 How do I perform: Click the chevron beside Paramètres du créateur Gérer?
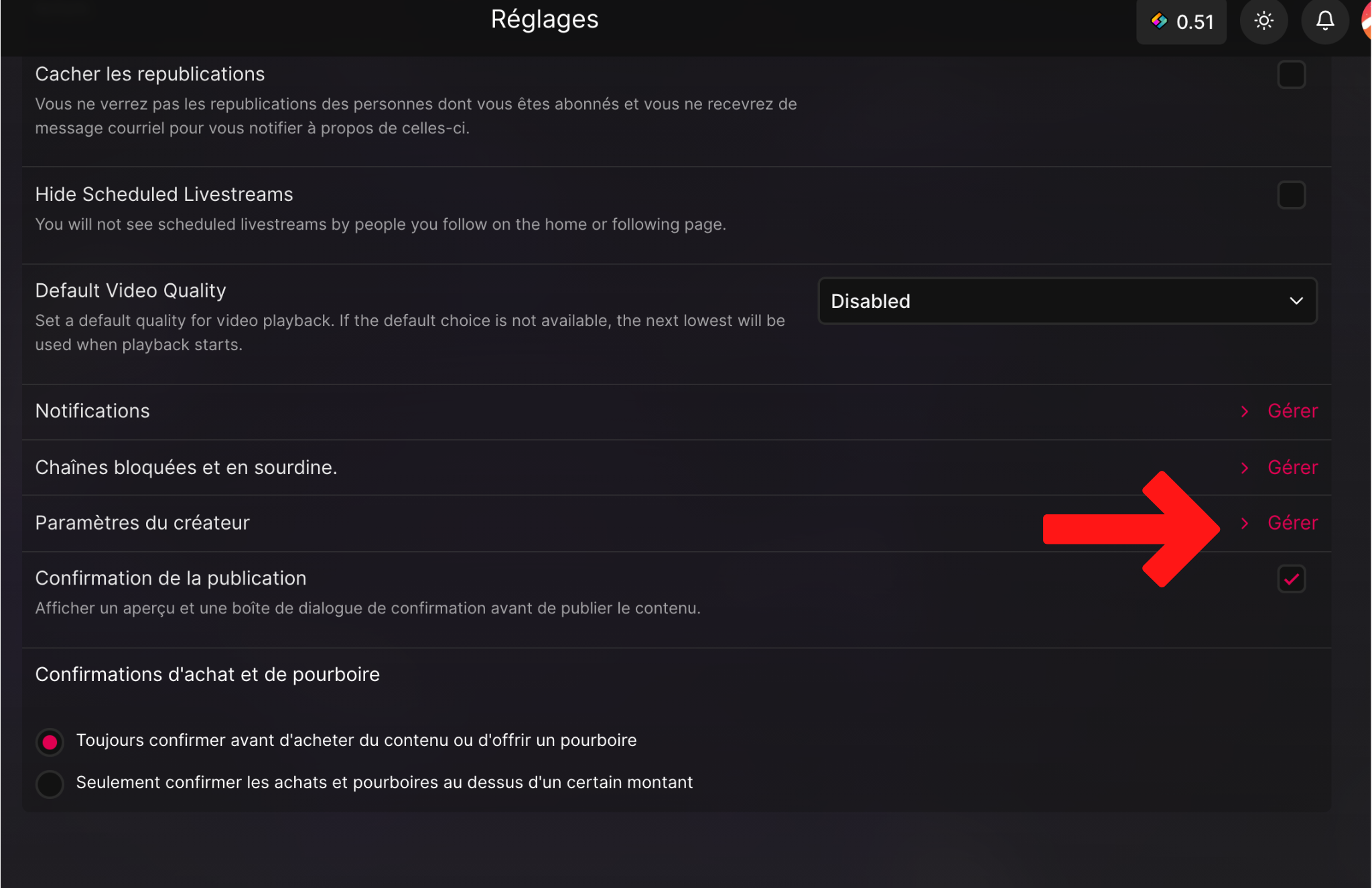point(1245,524)
